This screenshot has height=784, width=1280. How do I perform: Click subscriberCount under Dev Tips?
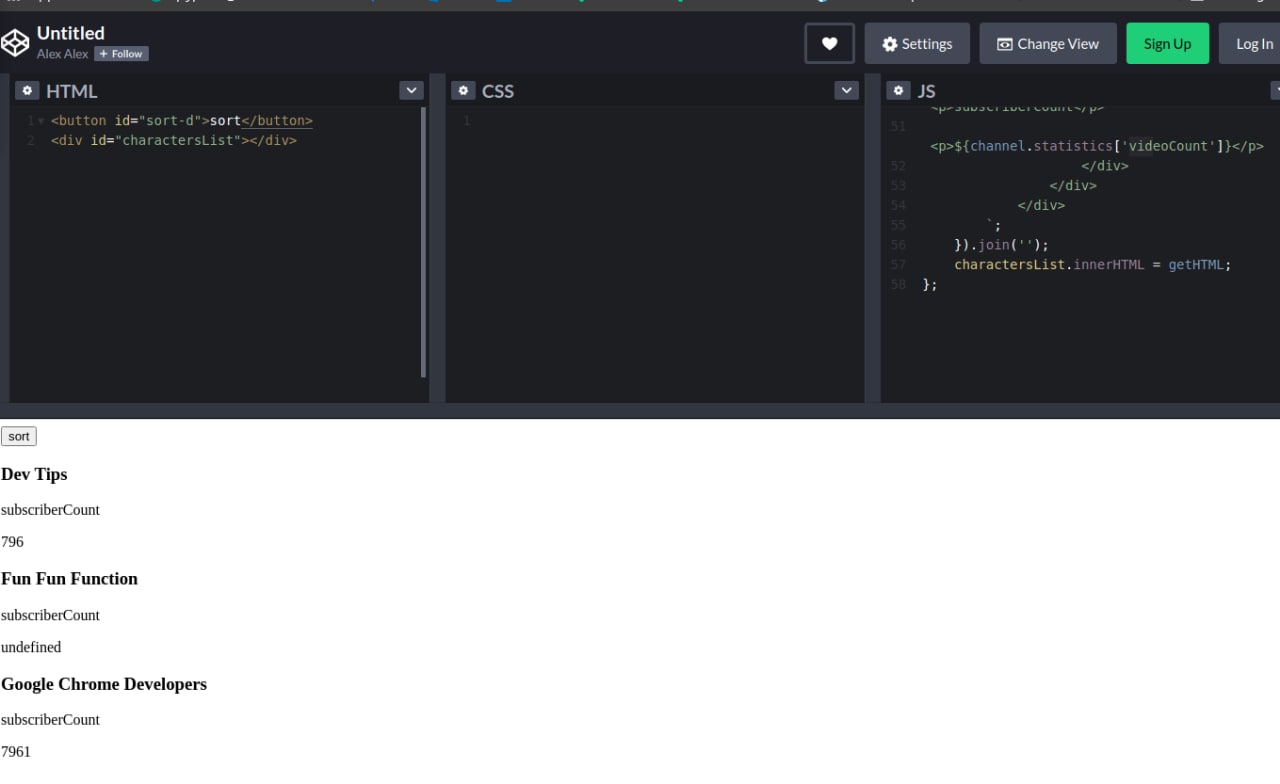[x=50, y=510]
